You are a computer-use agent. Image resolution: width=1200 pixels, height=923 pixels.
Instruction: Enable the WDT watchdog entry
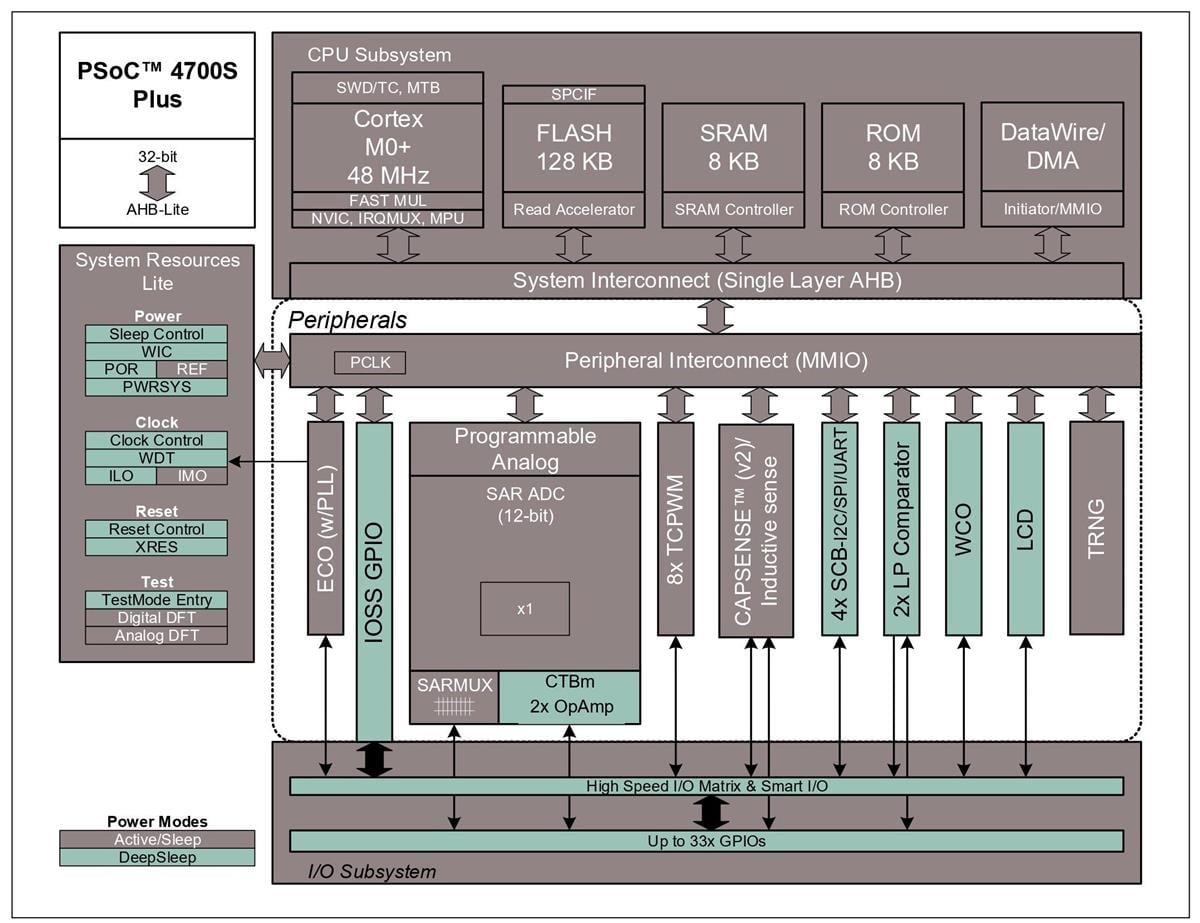click(157, 457)
